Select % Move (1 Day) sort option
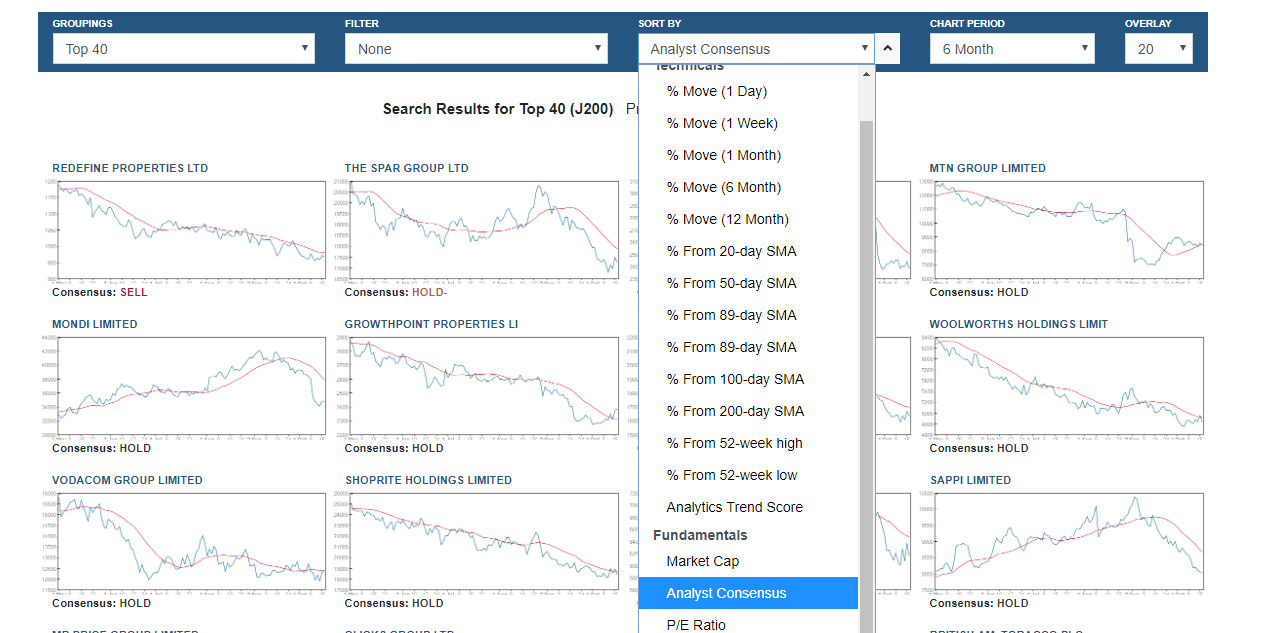 (x=716, y=91)
